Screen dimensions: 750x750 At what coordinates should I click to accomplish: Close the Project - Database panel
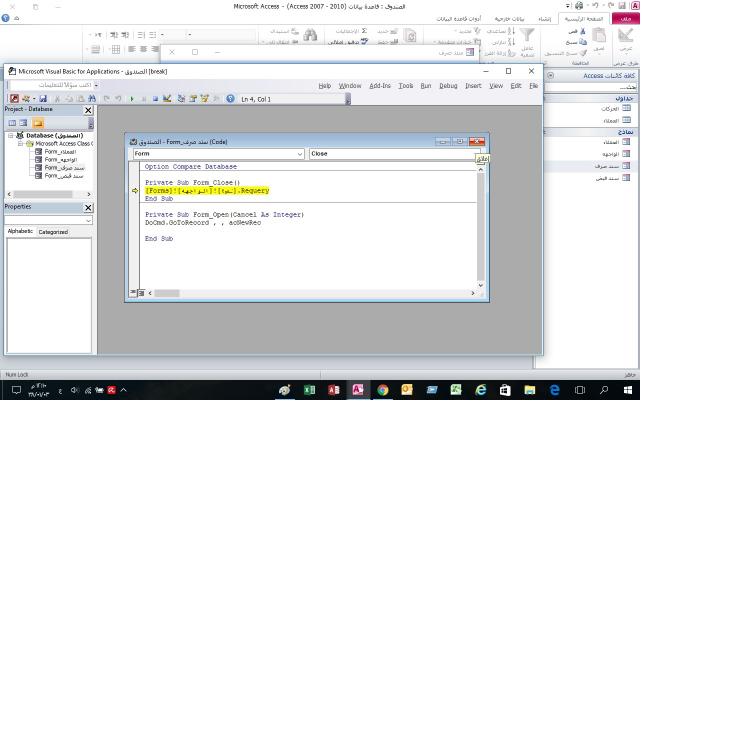pos(88,110)
